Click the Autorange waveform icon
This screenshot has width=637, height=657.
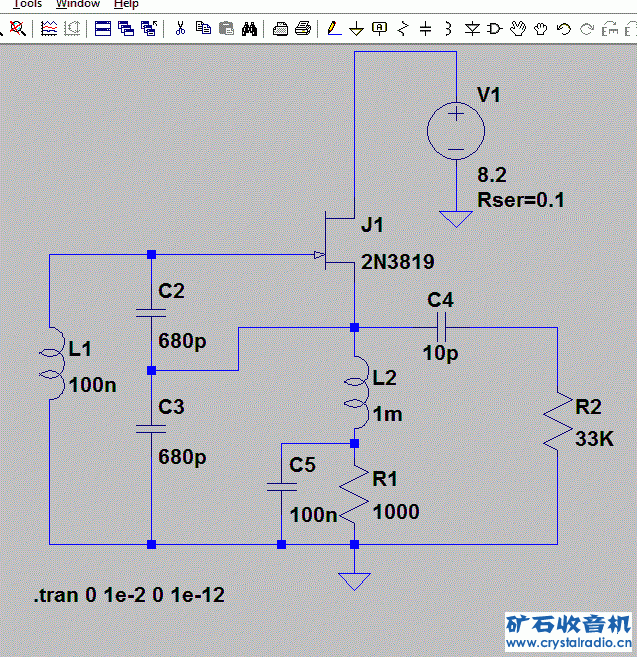pos(49,29)
